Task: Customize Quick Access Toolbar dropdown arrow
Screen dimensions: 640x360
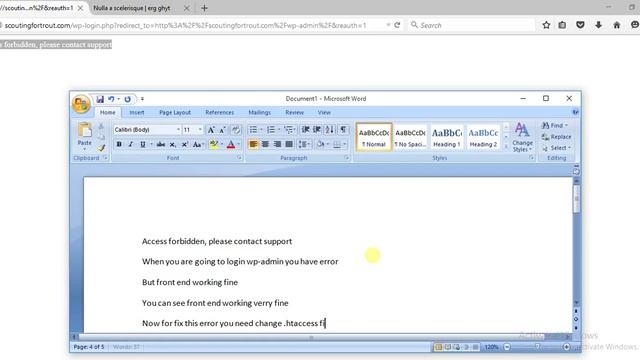Action: (x=142, y=99)
